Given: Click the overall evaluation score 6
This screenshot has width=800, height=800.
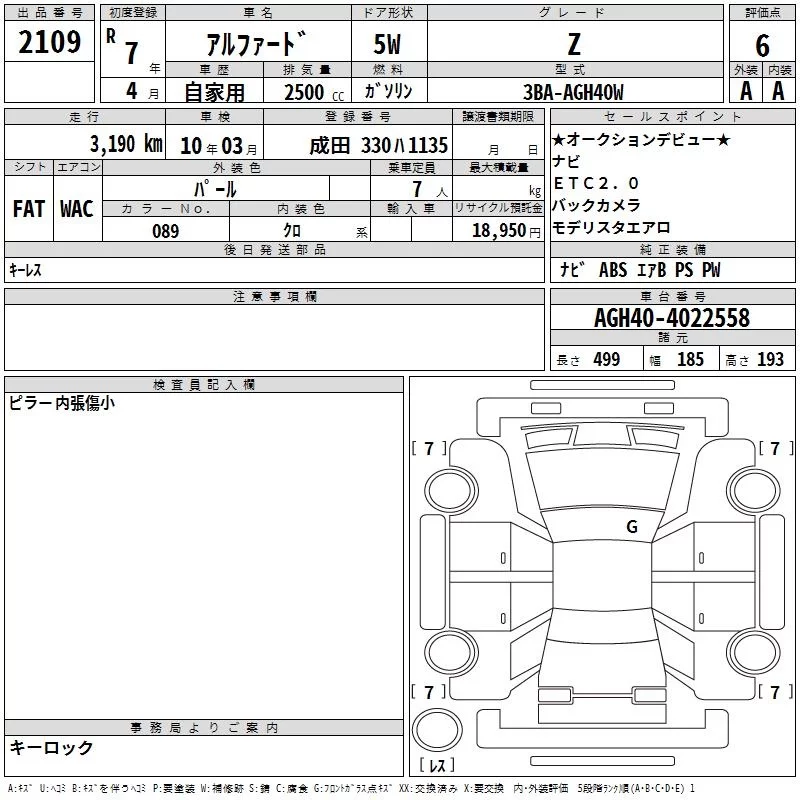Looking at the screenshot, I should pos(762,45).
